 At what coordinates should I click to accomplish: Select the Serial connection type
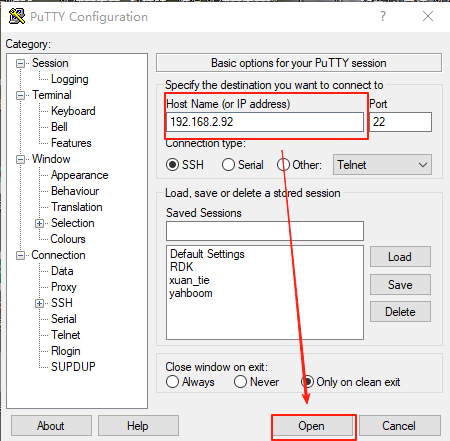coord(228,165)
